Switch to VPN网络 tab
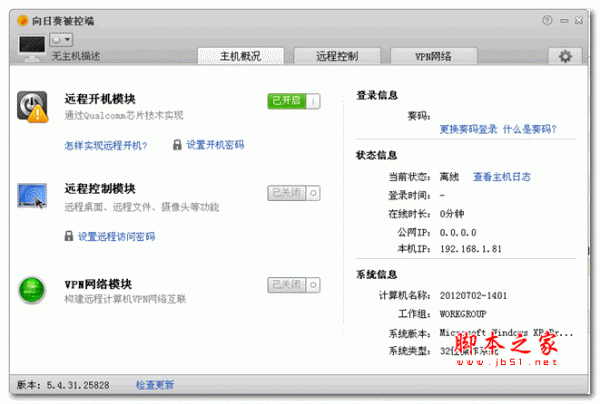 [x=434, y=56]
